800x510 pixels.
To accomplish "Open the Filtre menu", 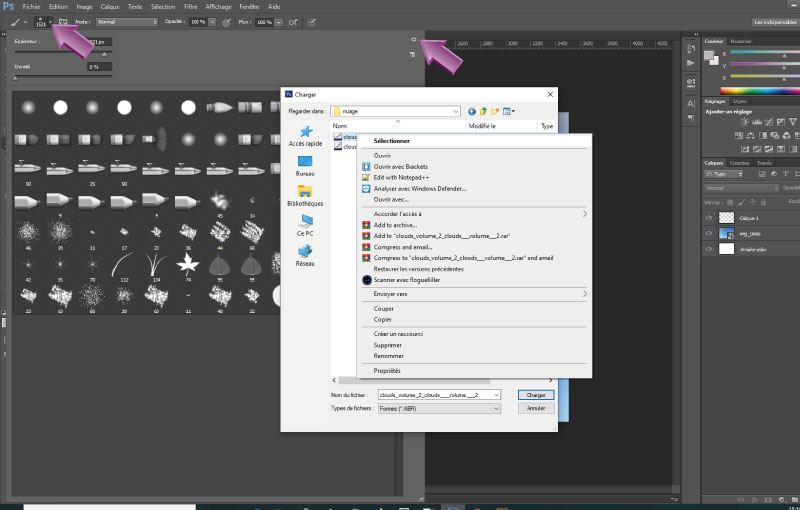I will (x=190, y=6).
